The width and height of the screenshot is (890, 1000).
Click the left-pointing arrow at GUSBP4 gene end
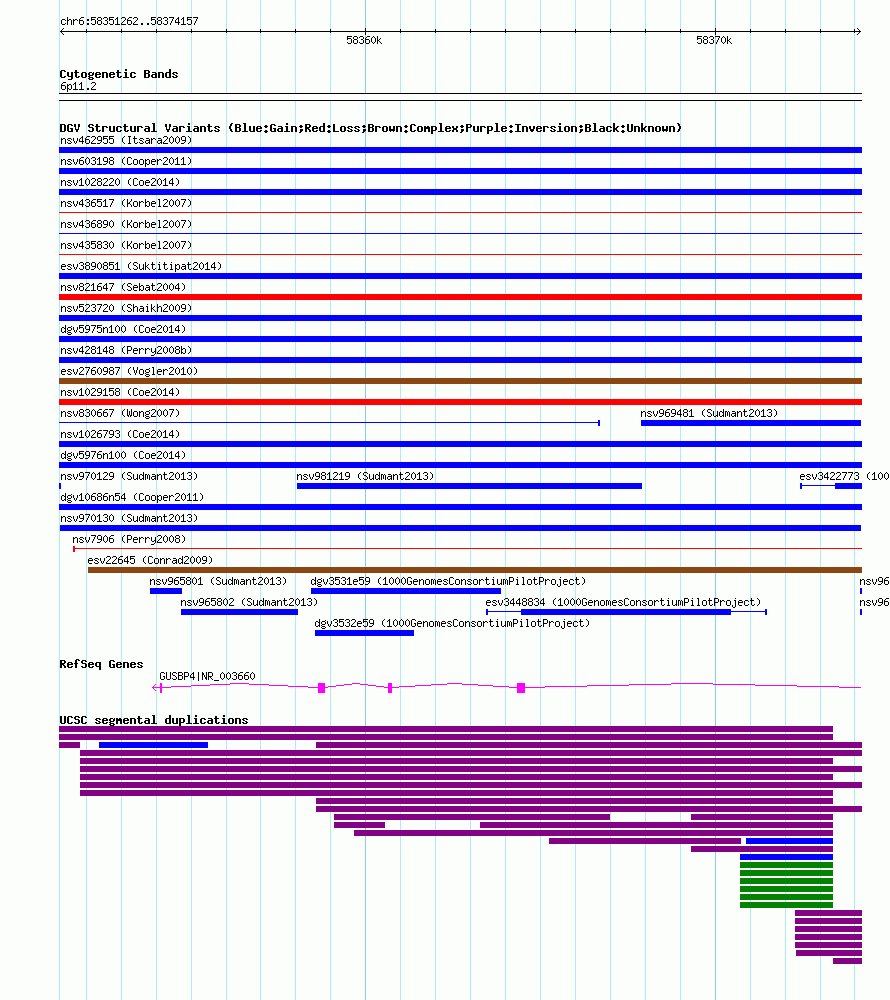157,688
